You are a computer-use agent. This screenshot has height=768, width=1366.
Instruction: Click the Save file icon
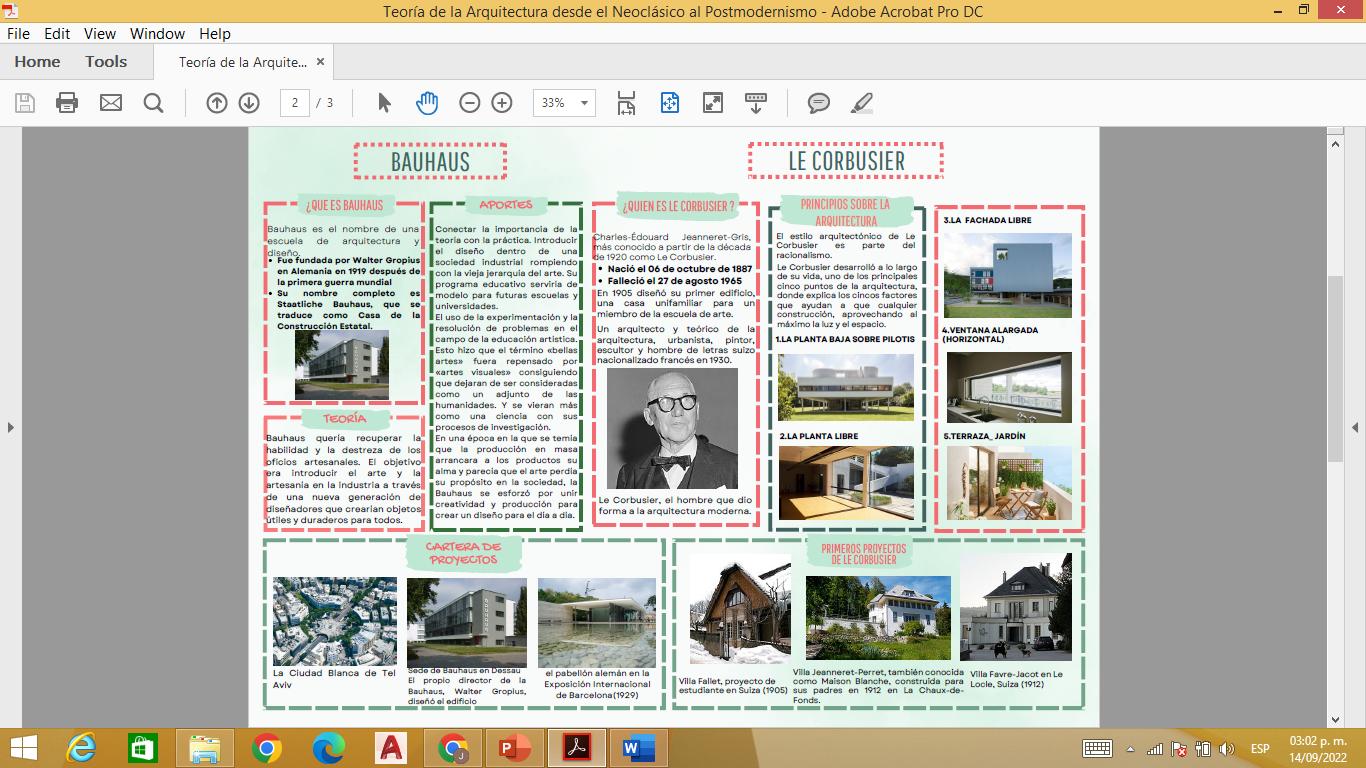[x=25, y=102]
